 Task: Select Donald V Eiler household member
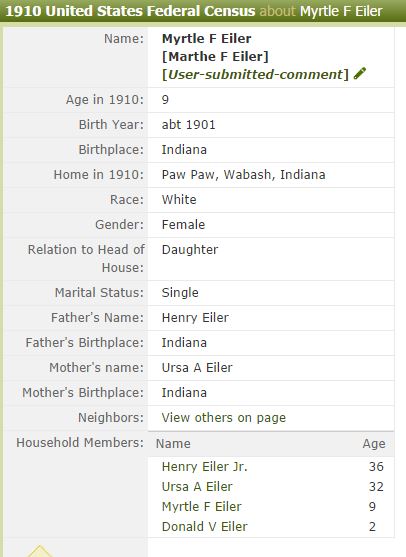205,526
